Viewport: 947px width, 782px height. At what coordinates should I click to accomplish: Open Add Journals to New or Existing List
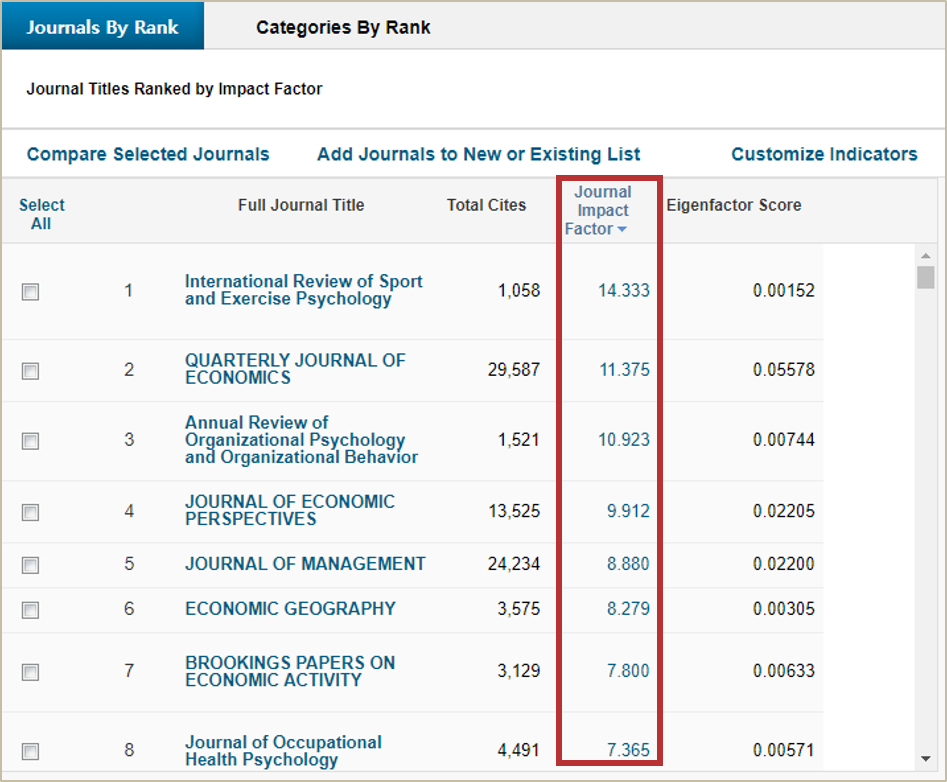[x=478, y=154]
